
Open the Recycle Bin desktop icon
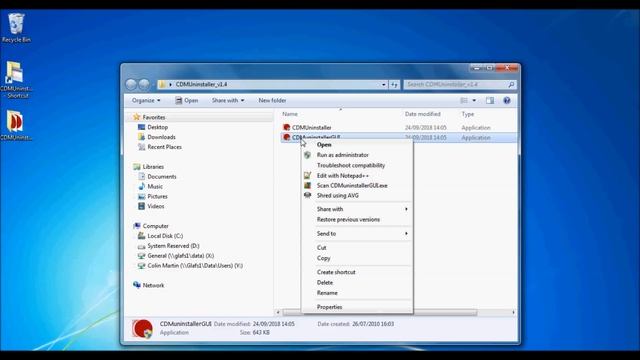(x=16, y=27)
